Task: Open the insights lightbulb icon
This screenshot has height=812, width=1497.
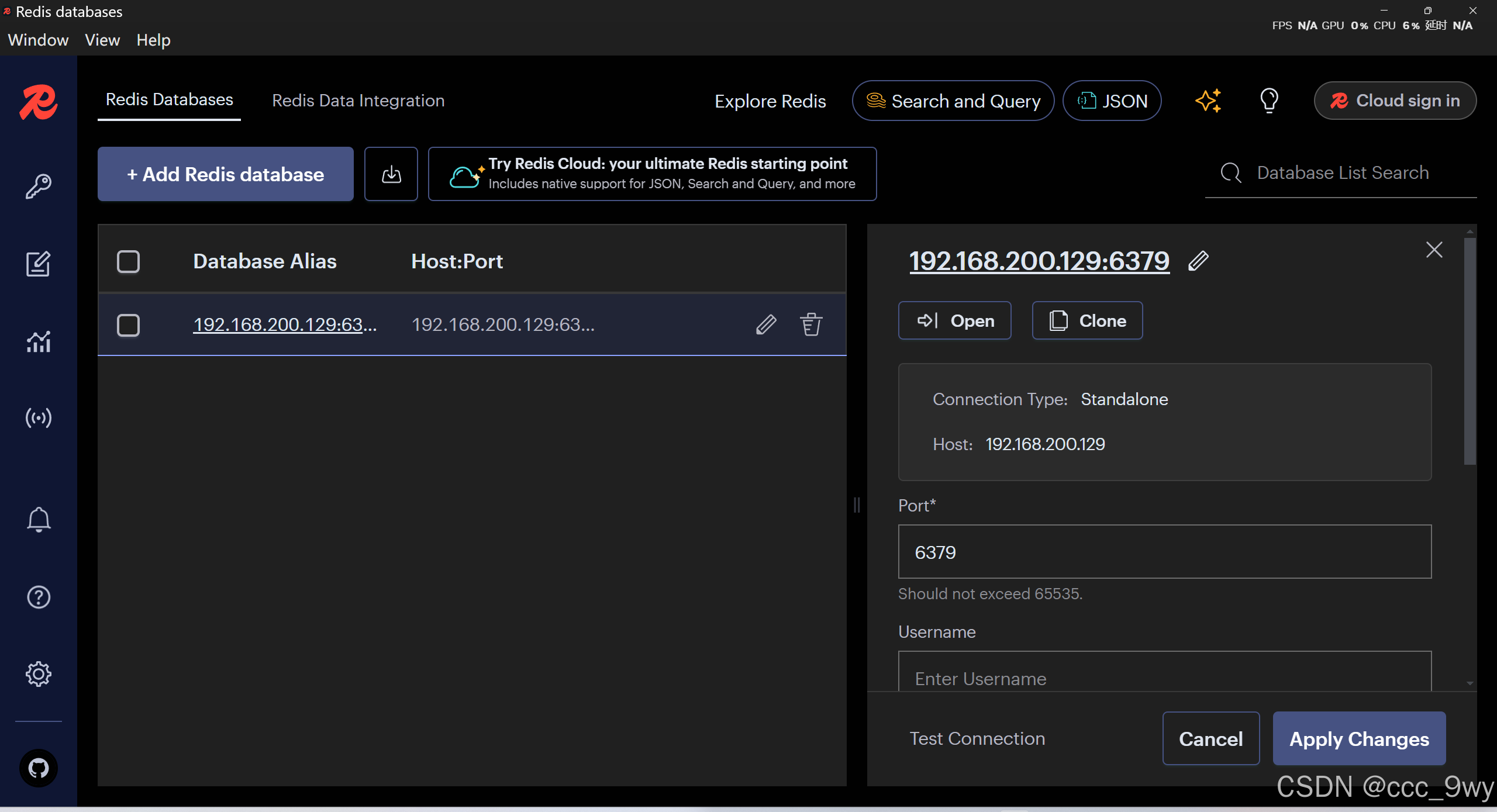Action: point(1269,101)
